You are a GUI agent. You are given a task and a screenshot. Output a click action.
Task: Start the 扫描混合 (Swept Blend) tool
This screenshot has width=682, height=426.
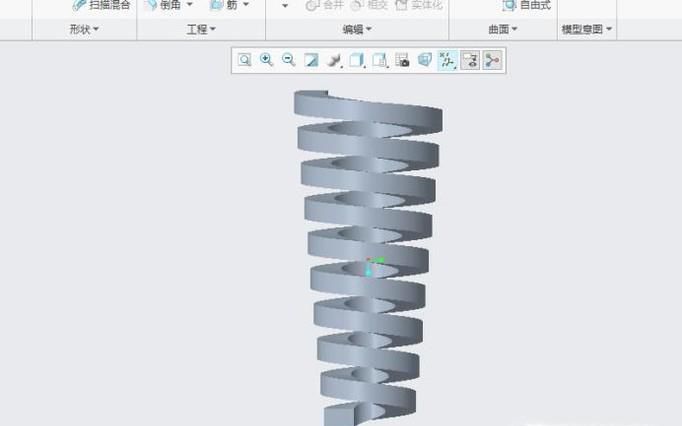(x=101, y=5)
